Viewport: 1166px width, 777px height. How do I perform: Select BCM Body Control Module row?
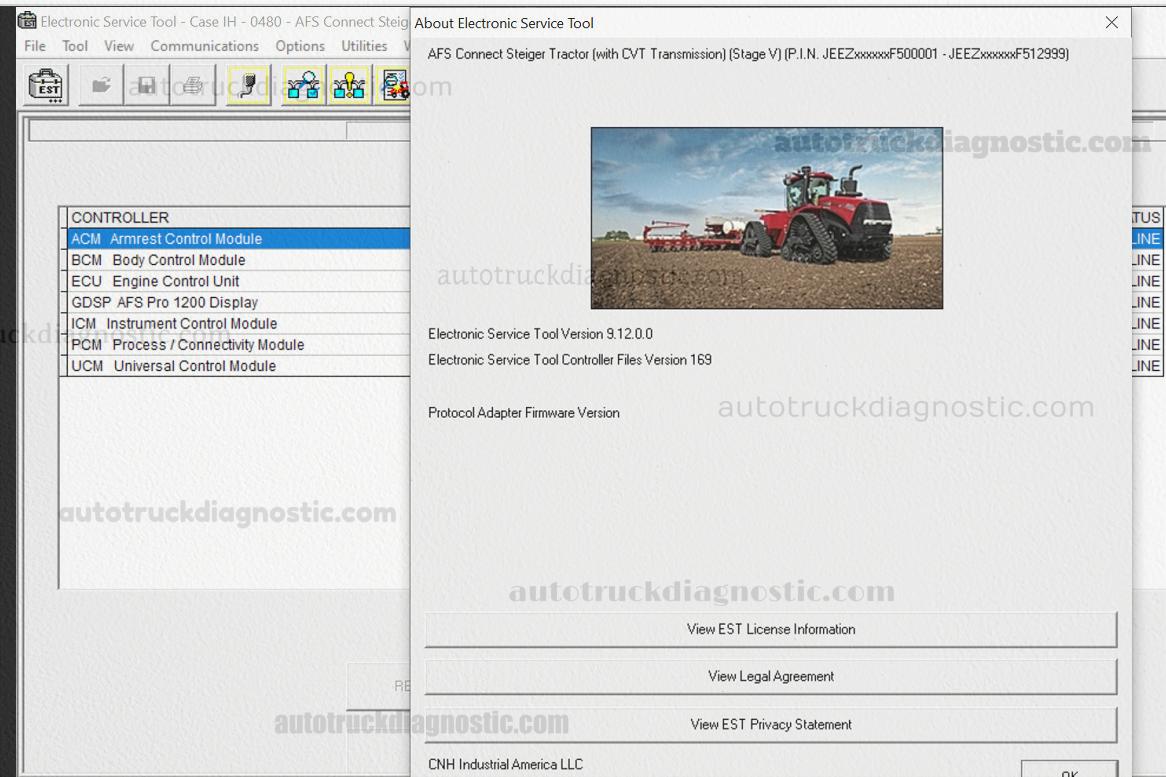[238, 260]
